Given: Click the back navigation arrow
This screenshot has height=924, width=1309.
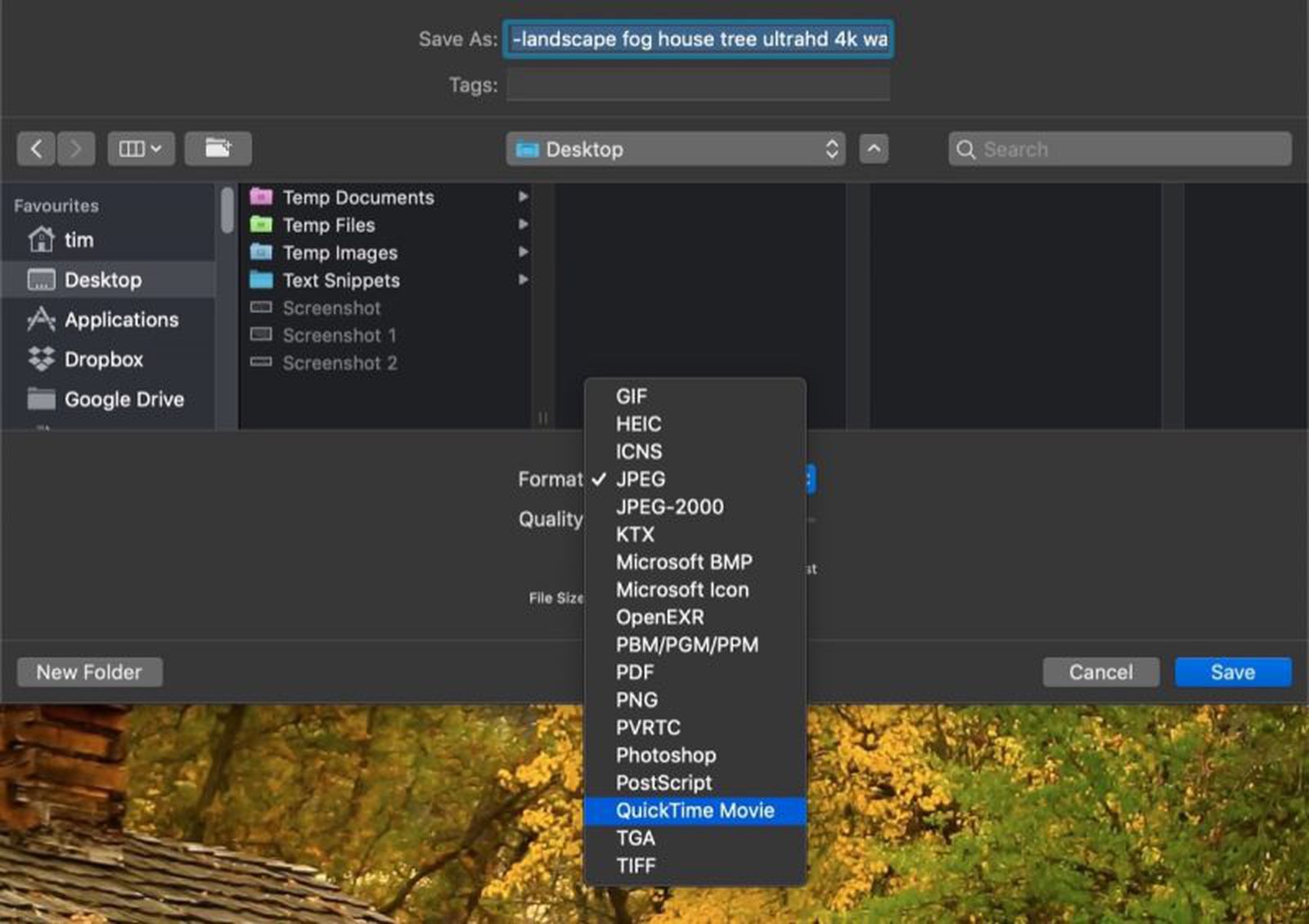Looking at the screenshot, I should [36, 148].
